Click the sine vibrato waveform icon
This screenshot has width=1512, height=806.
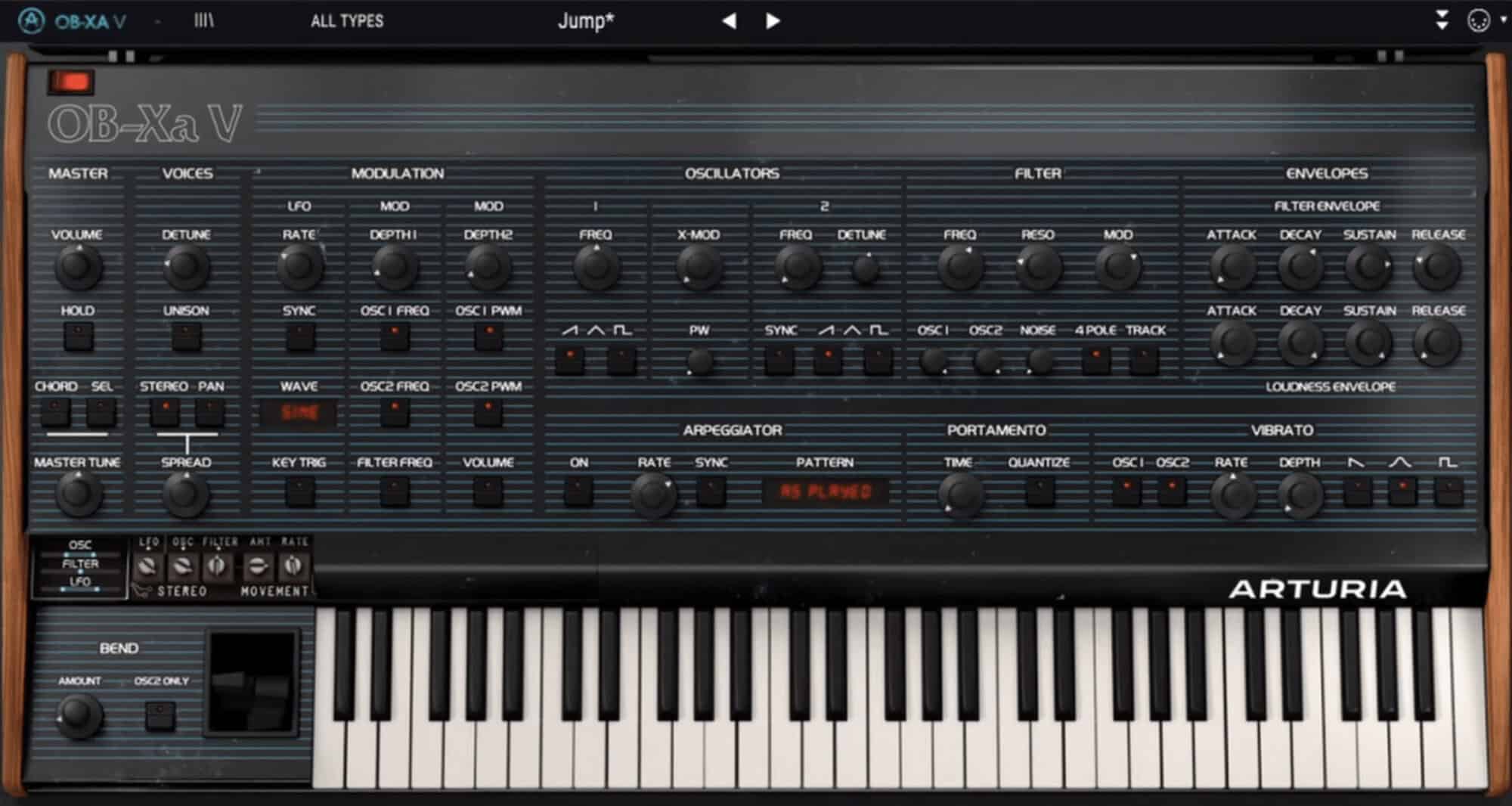pyautogui.click(x=1405, y=490)
